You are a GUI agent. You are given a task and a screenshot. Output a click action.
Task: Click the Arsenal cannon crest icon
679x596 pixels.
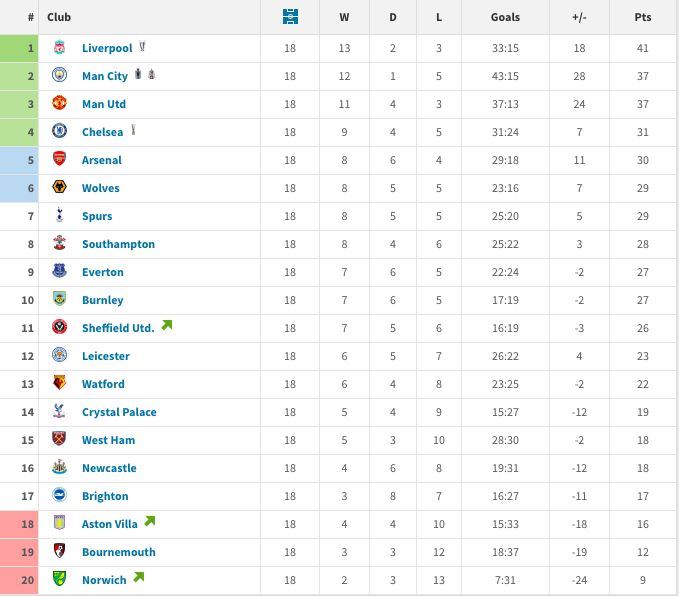[59, 159]
